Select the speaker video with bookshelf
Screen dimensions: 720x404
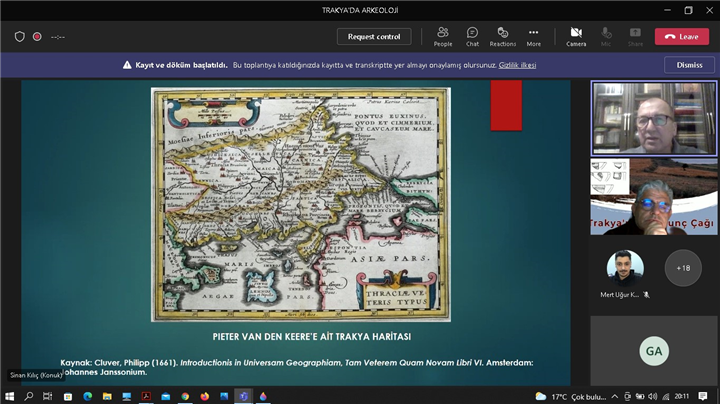653,118
